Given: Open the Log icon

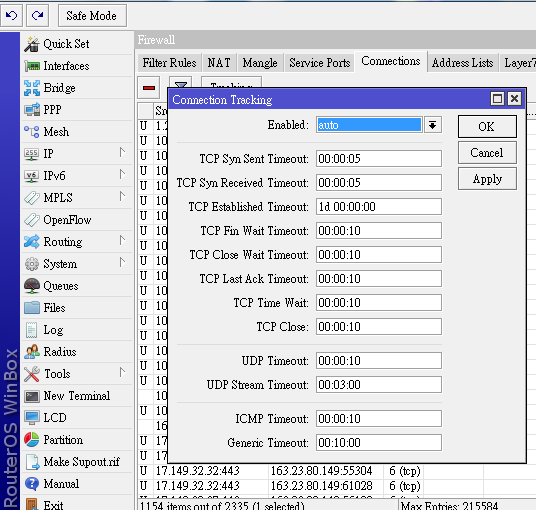Looking at the screenshot, I should coord(32,330).
